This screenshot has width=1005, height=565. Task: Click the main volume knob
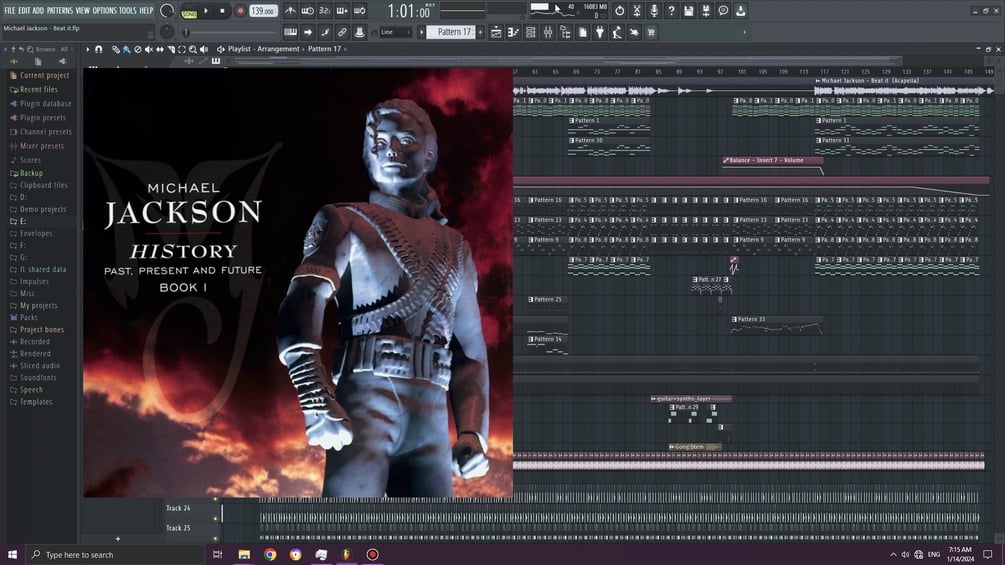coord(167,11)
